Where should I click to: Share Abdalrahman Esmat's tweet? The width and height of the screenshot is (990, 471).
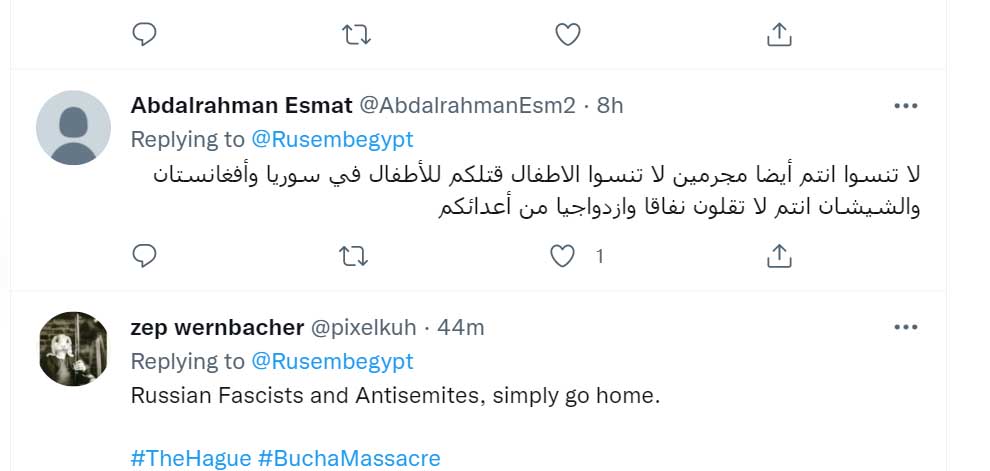click(x=778, y=257)
